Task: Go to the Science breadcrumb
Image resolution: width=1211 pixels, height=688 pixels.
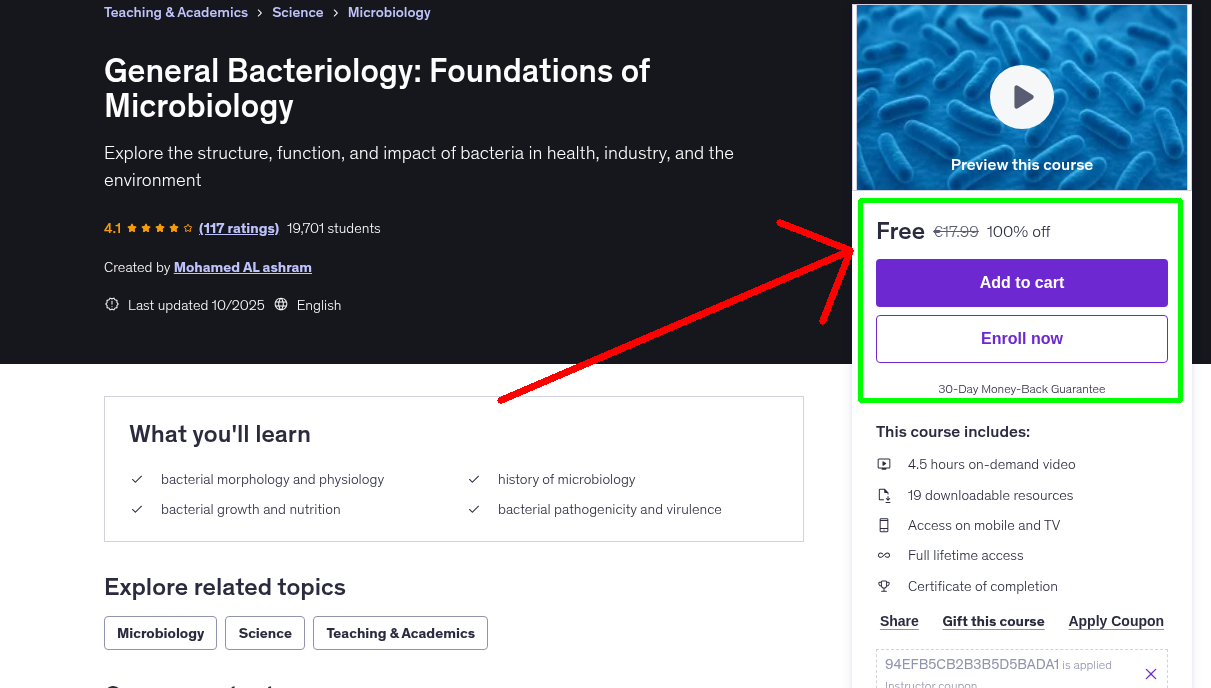Action: [297, 12]
